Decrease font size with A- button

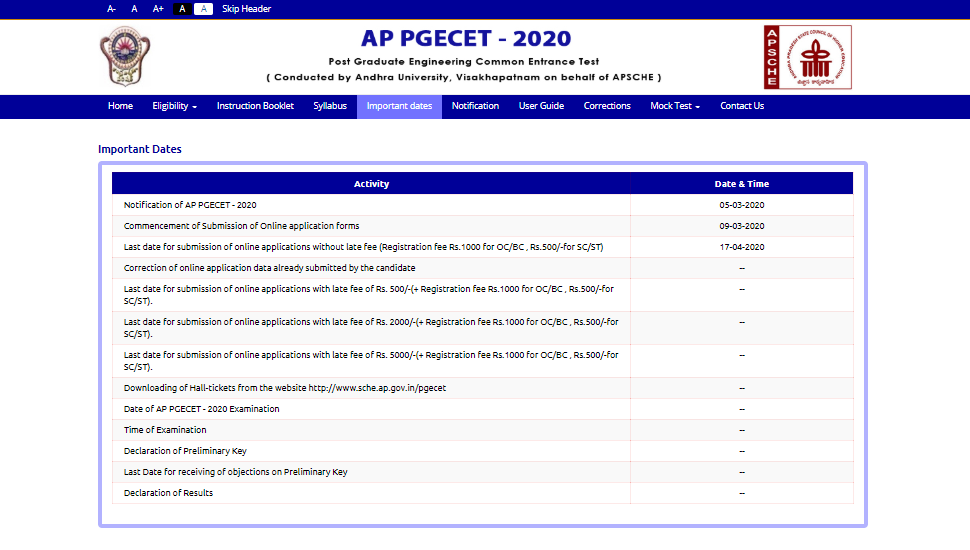(111, 9)
